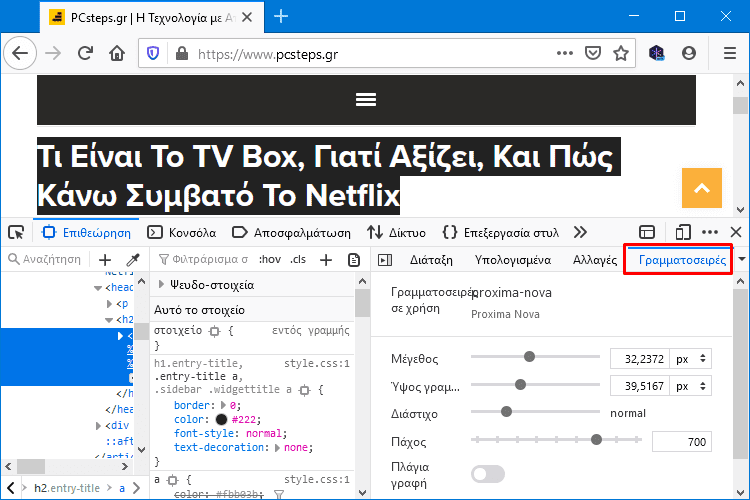Open Μέγεθος px unit dropdown

(691, 359)
